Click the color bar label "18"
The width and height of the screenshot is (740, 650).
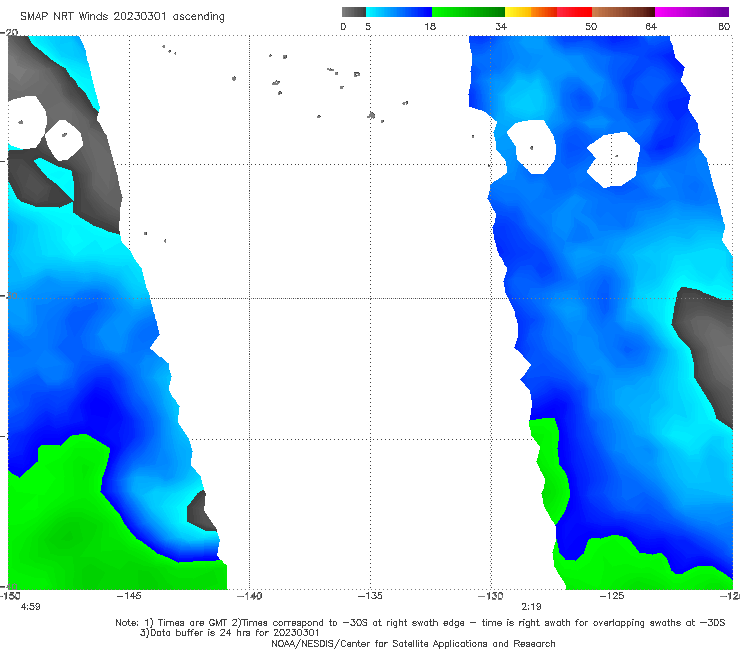[430, 26]
